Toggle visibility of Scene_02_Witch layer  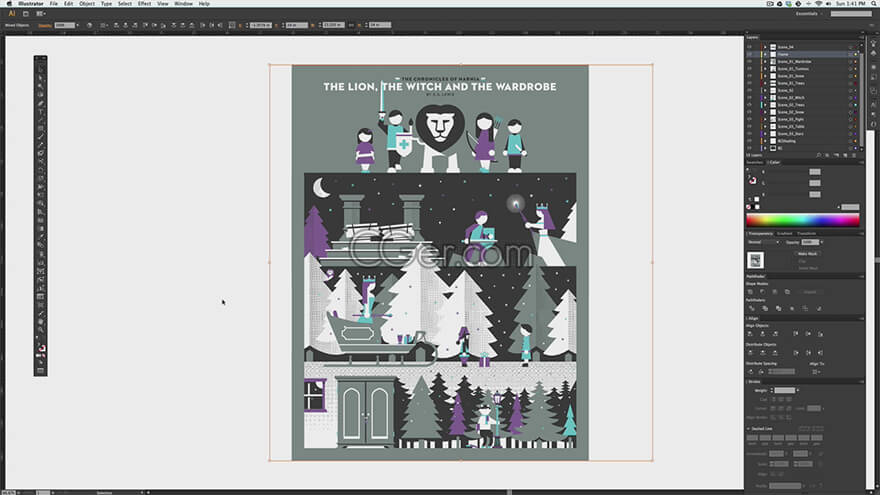pos(749,98)
